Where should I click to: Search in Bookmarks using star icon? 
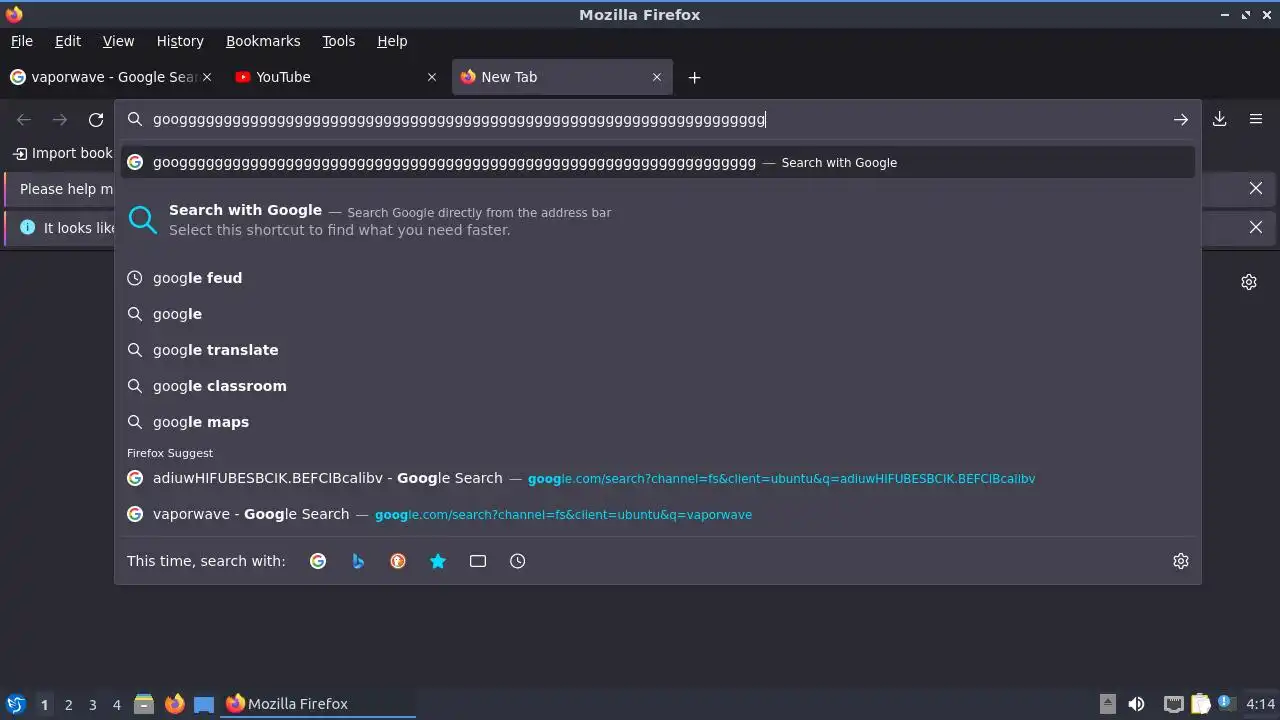438,561
